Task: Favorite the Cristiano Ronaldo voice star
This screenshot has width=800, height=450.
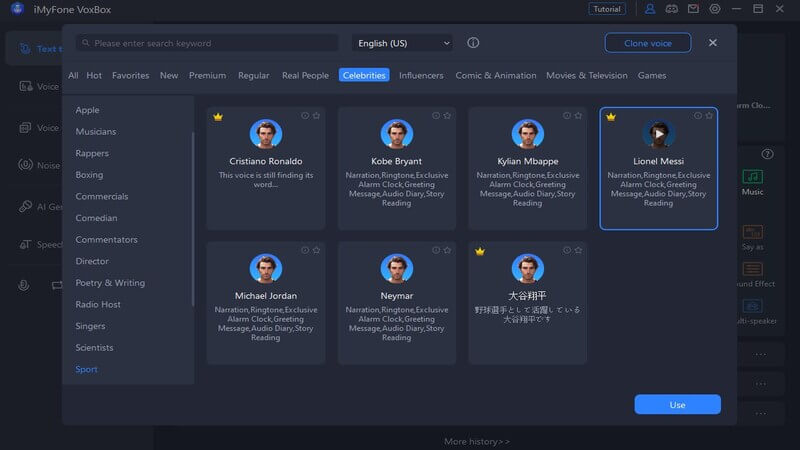Action: coord(316,116)
